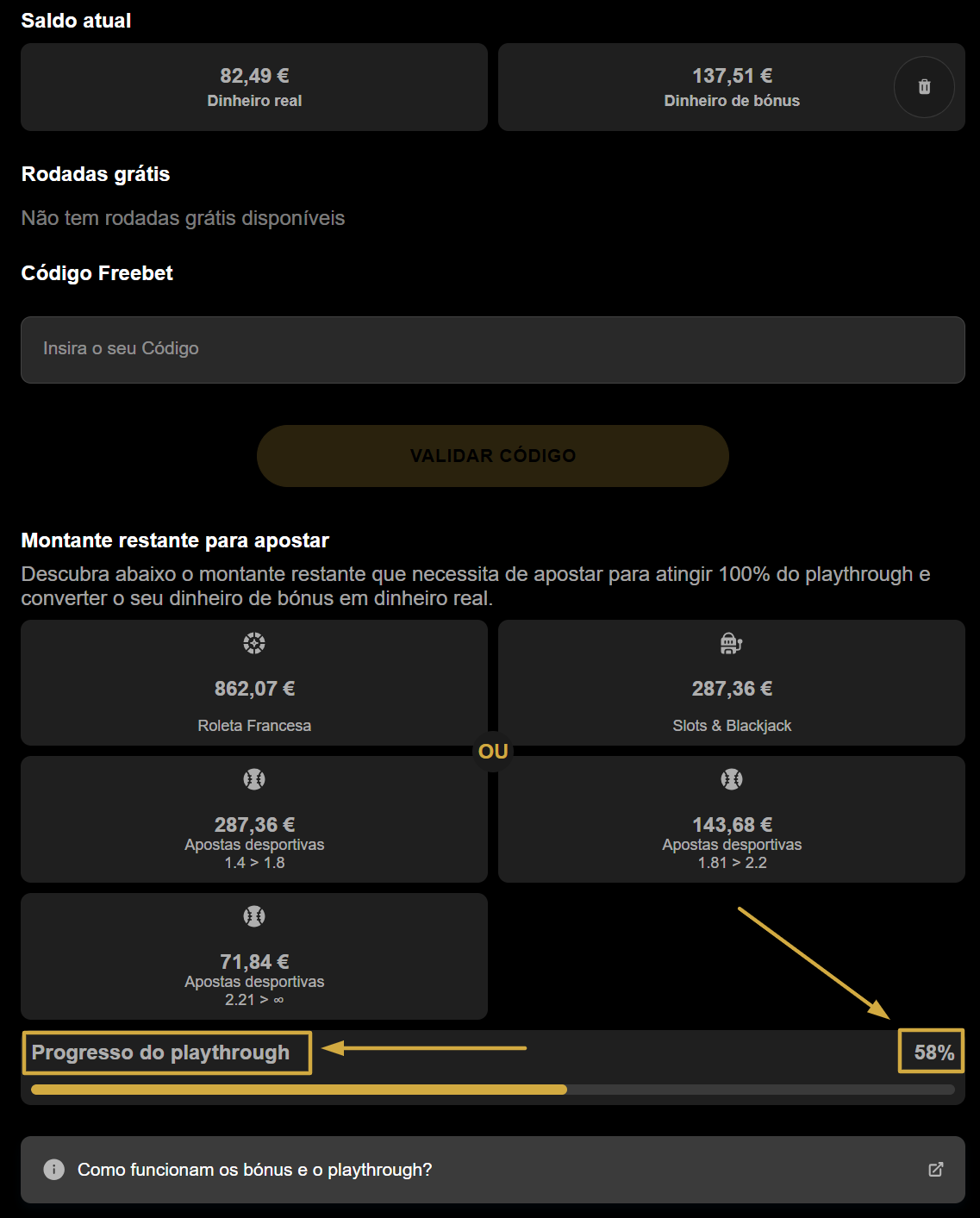This screenshot has height=1218, width=980.
Task: Click the 58% playthrough percentage label
Action: (933, 1052)
